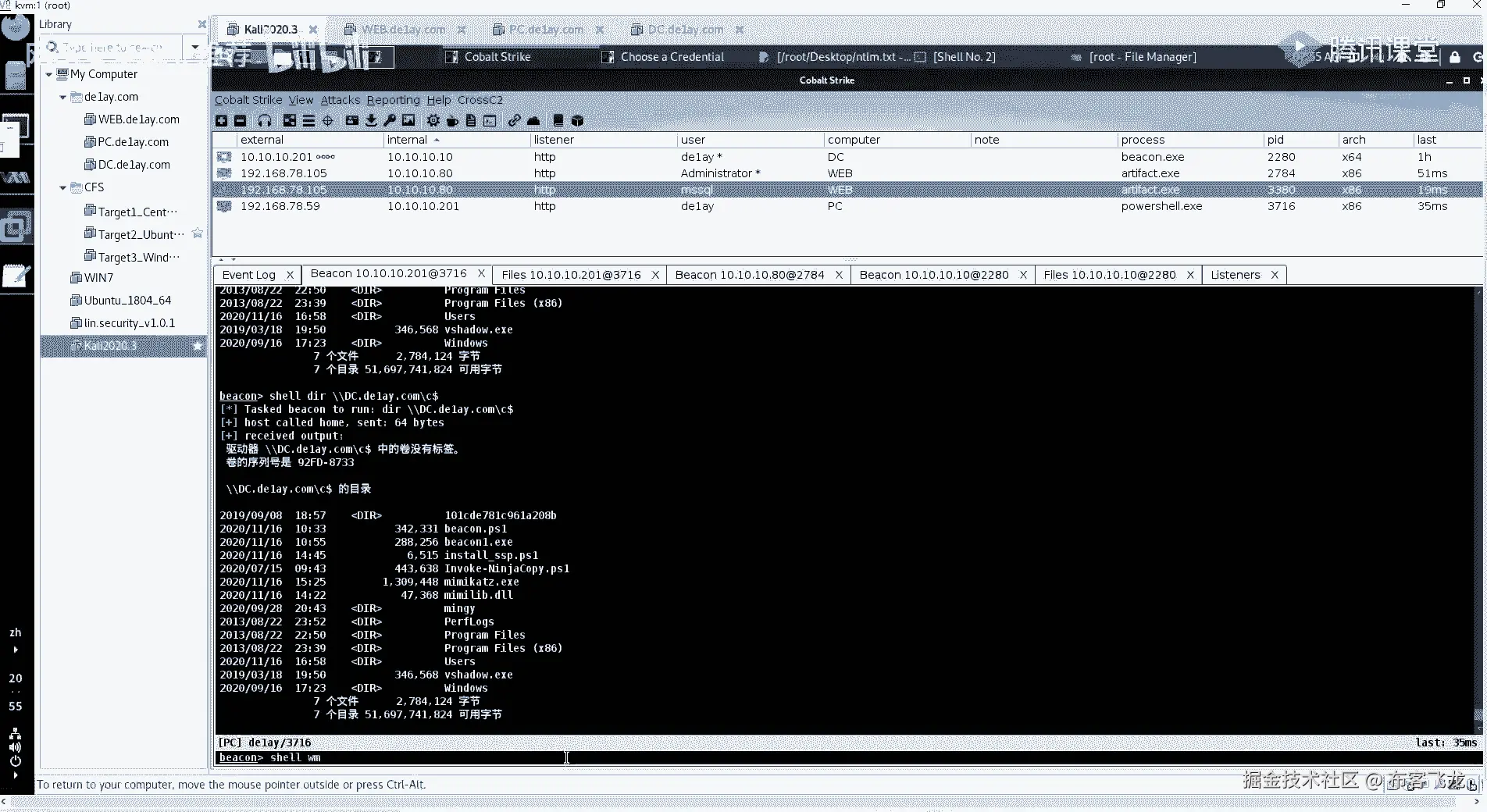View keystrokes using the key icon
The height and width of the screenshot is (812, 1487).
point(390,120)
